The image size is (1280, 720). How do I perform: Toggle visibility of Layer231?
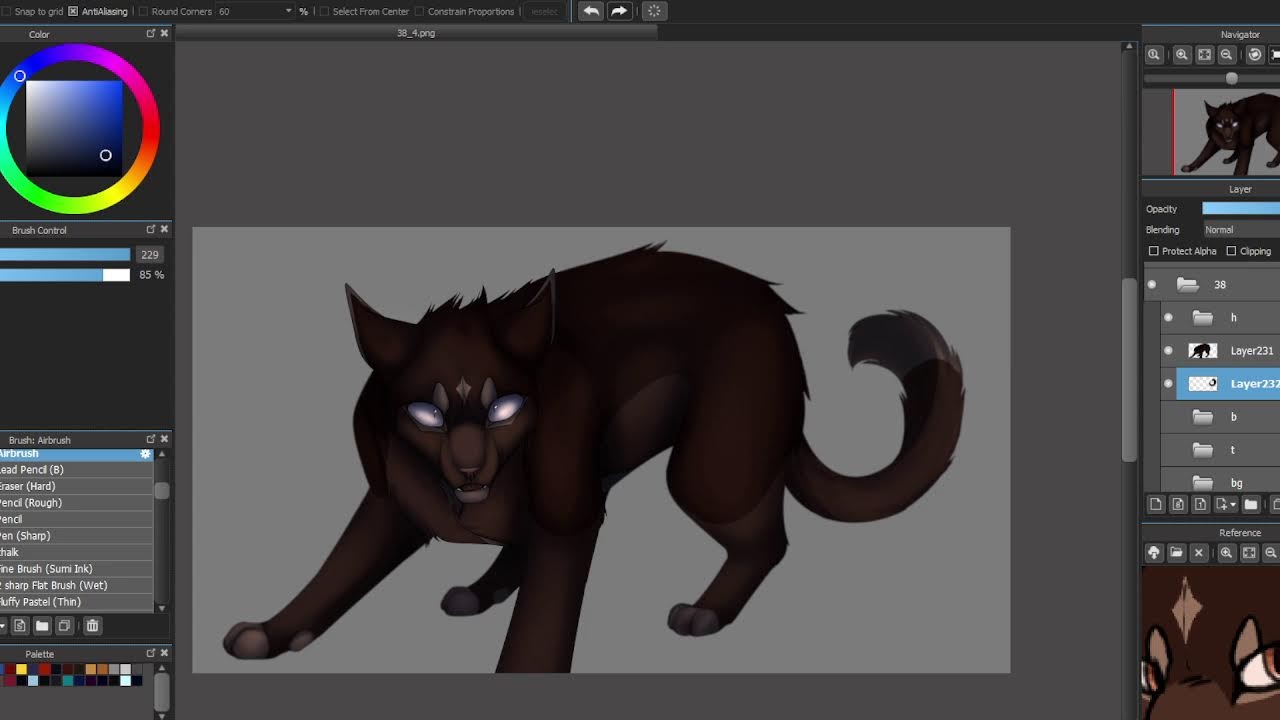[1168, 351]
